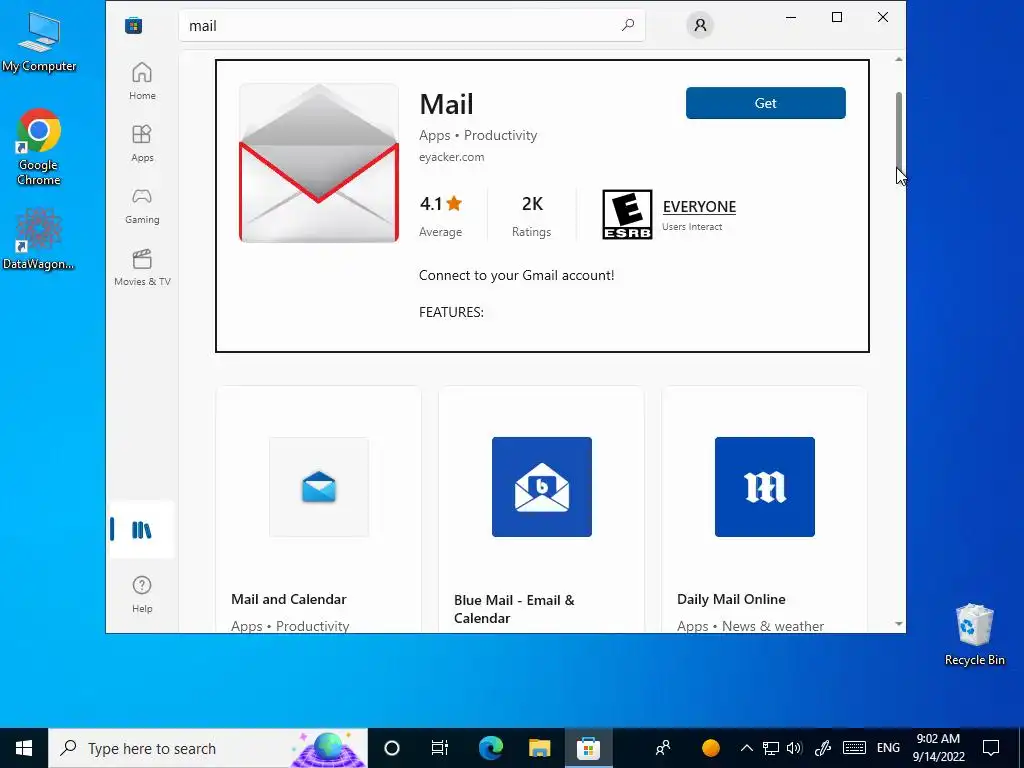Click ENG language indicator

(888, 748)
